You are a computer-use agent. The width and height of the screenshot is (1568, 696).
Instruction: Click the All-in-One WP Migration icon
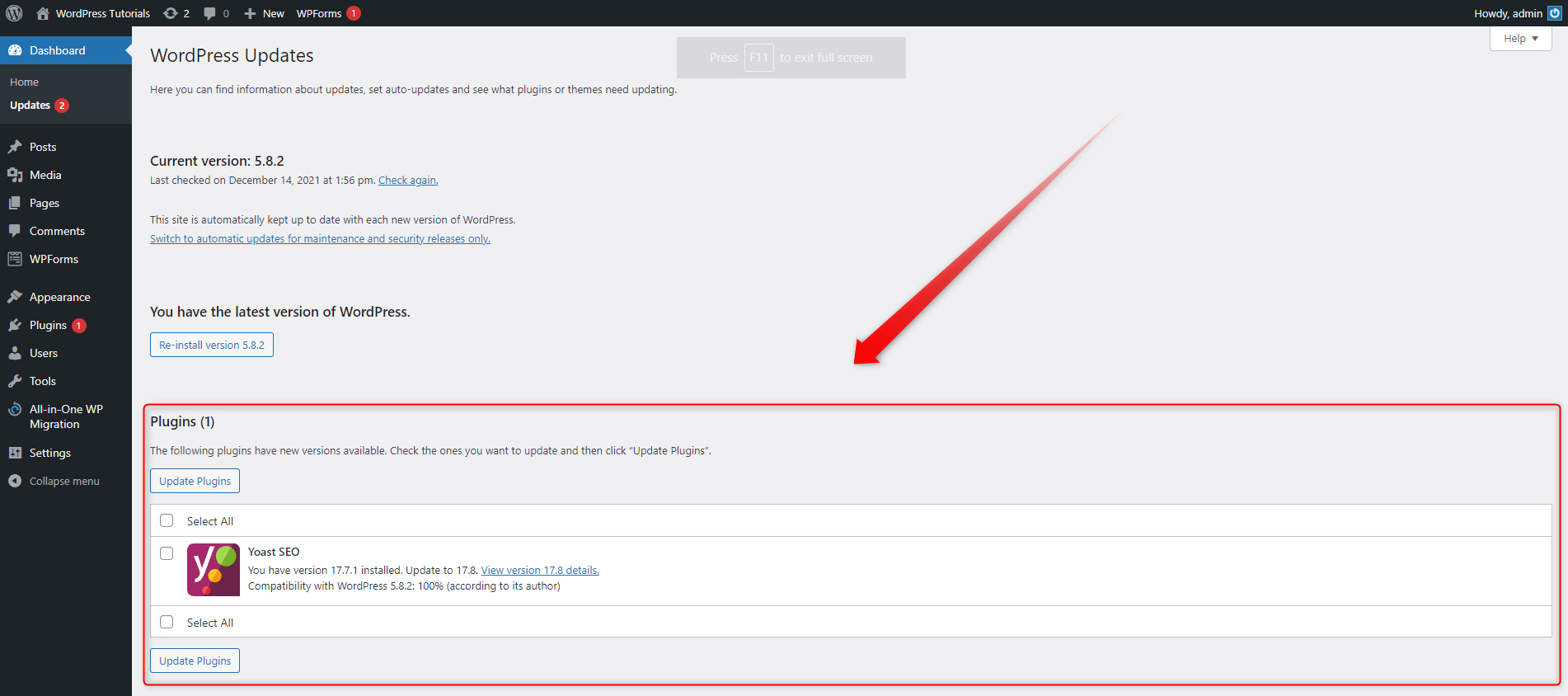[x=15, y=409]
